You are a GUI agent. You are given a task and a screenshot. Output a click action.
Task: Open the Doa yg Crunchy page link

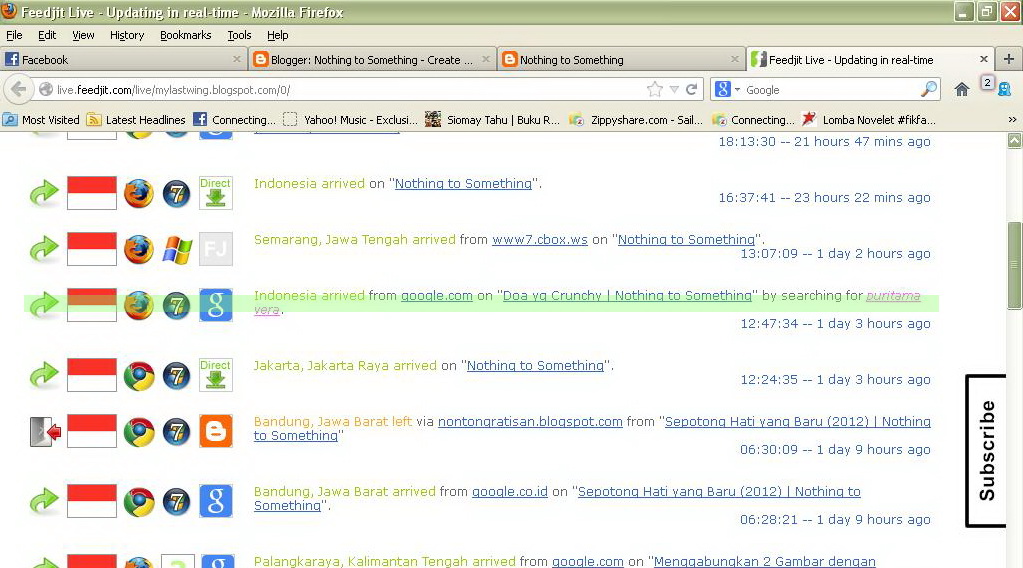click(627, 295)
